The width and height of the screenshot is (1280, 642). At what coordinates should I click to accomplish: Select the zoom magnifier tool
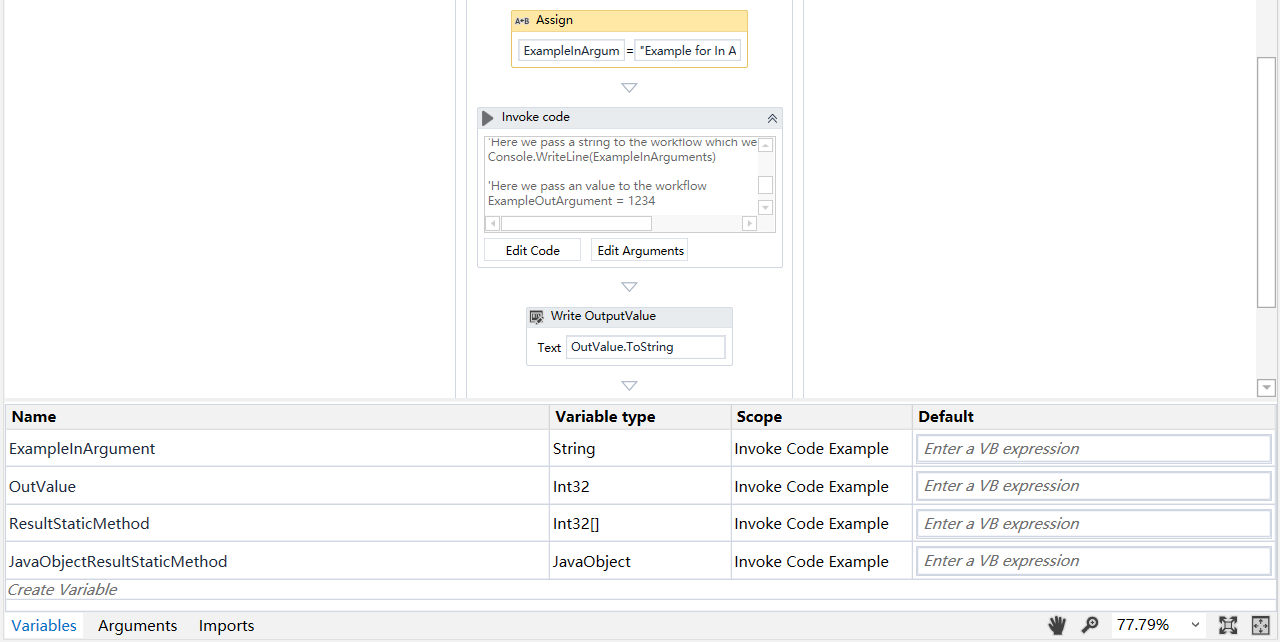coord(1091,625)
